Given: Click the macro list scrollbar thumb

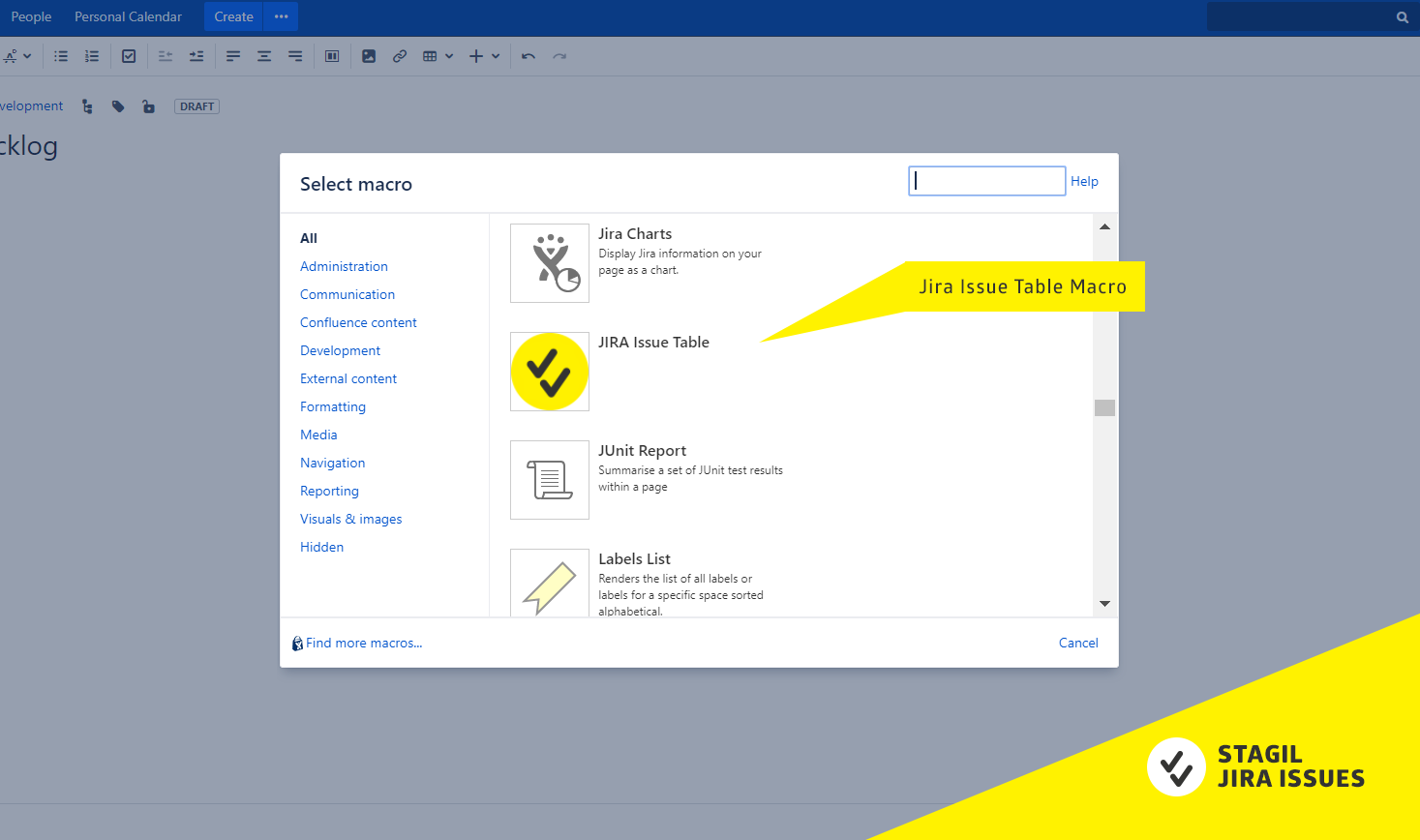Looking at the screenshot, I should tap(1104, 407).
